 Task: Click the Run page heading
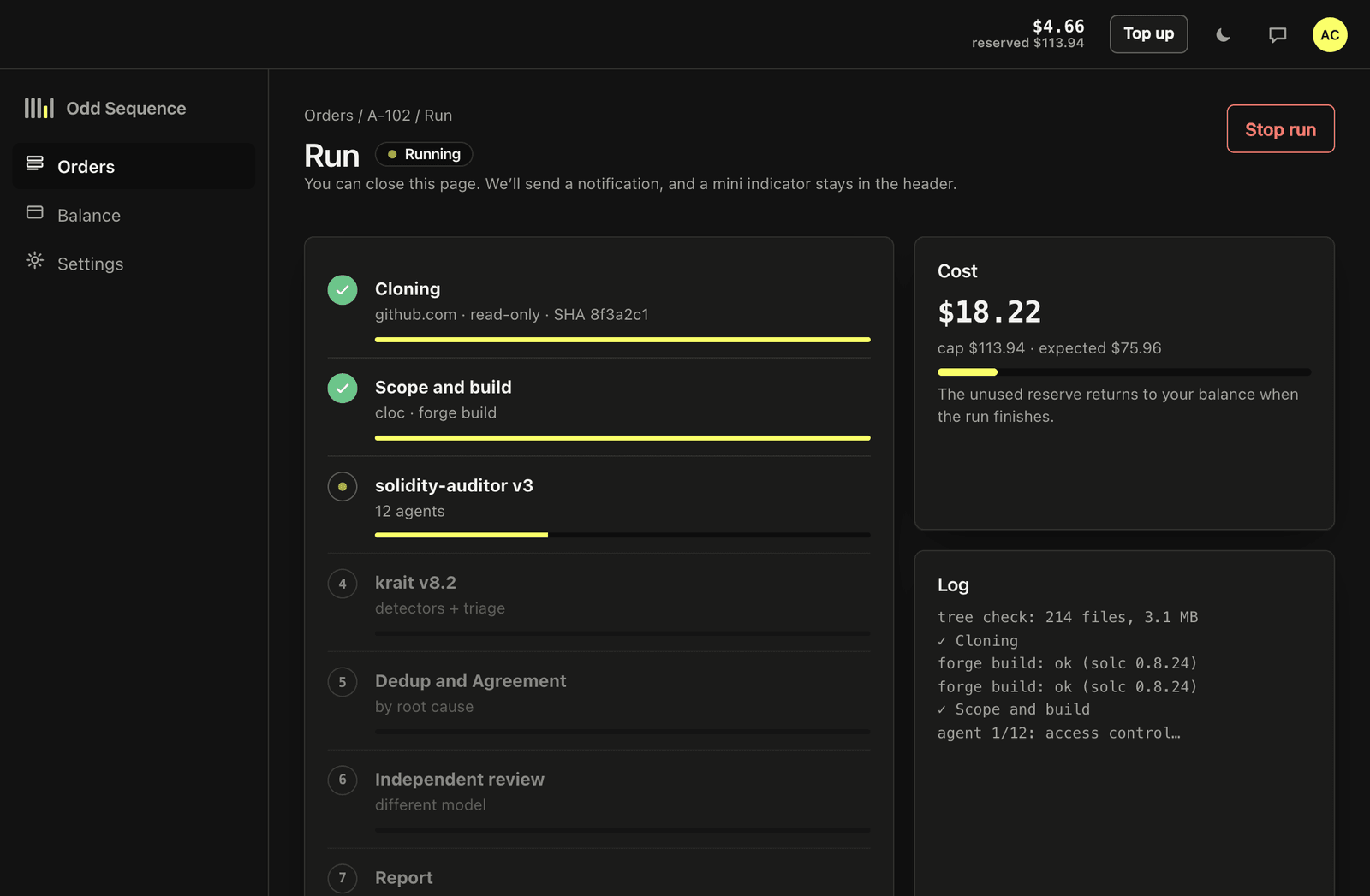point(331,156)
